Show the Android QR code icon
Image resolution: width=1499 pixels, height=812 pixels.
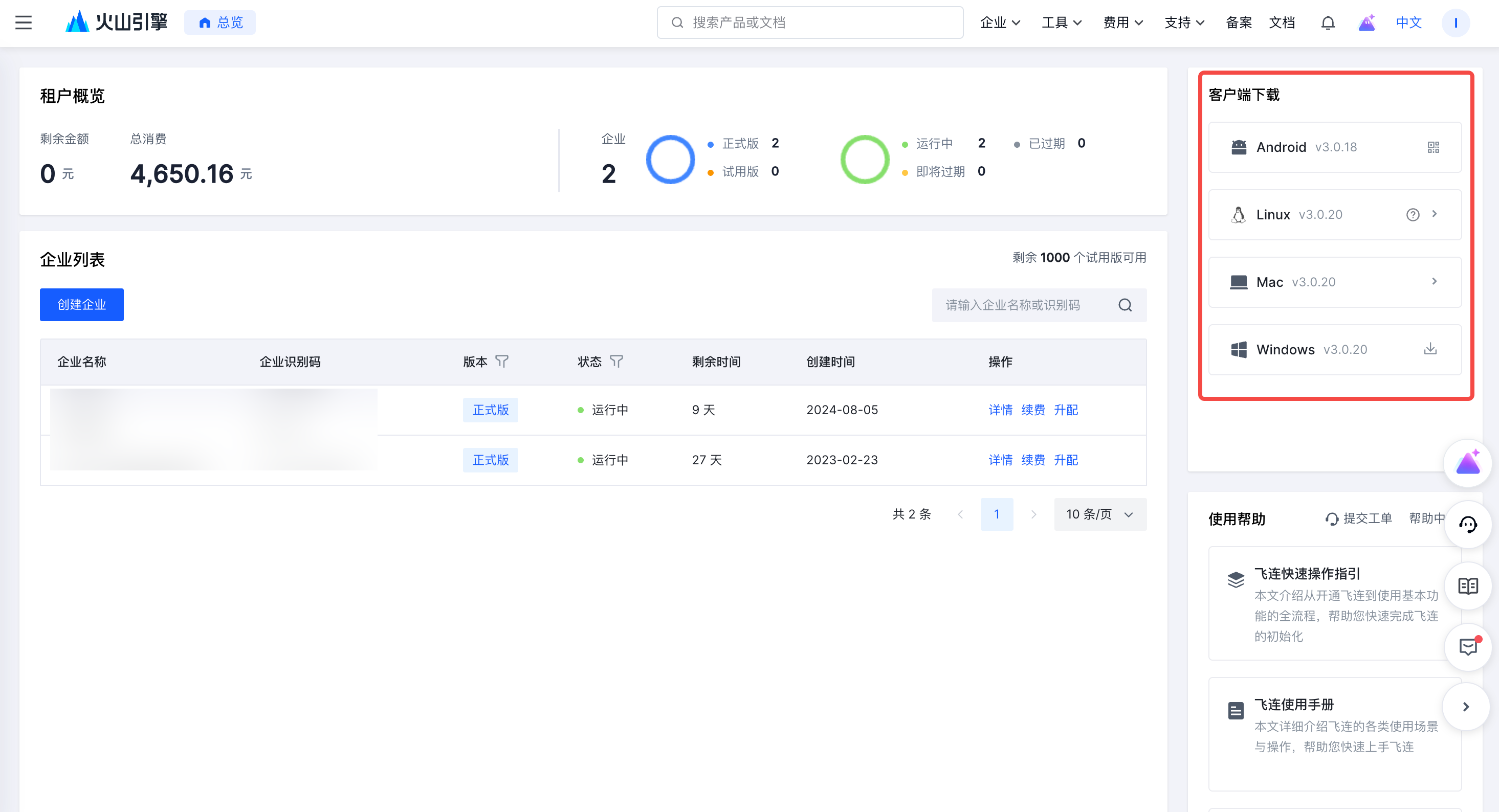tap(1432, 147)
